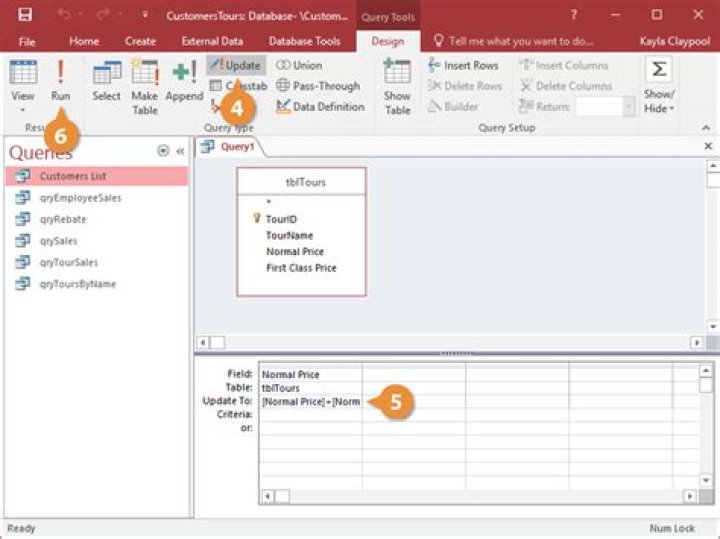Viewport: 720px width, 539px height.
Task: Select the TourID field in tblTours
Action: pyautogui.click(x=281, y=219)
